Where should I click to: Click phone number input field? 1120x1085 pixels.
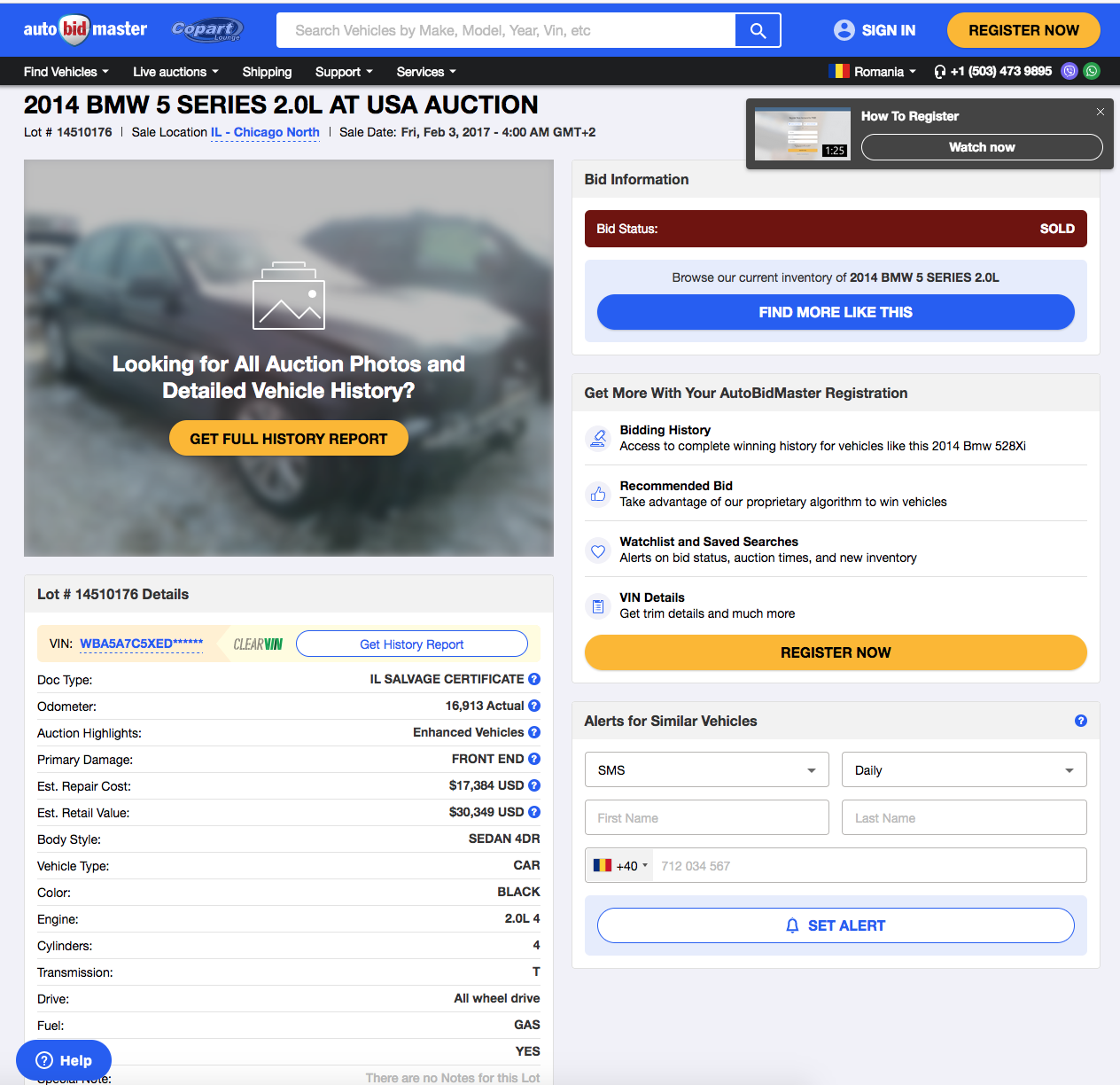[x=869, y=865]
